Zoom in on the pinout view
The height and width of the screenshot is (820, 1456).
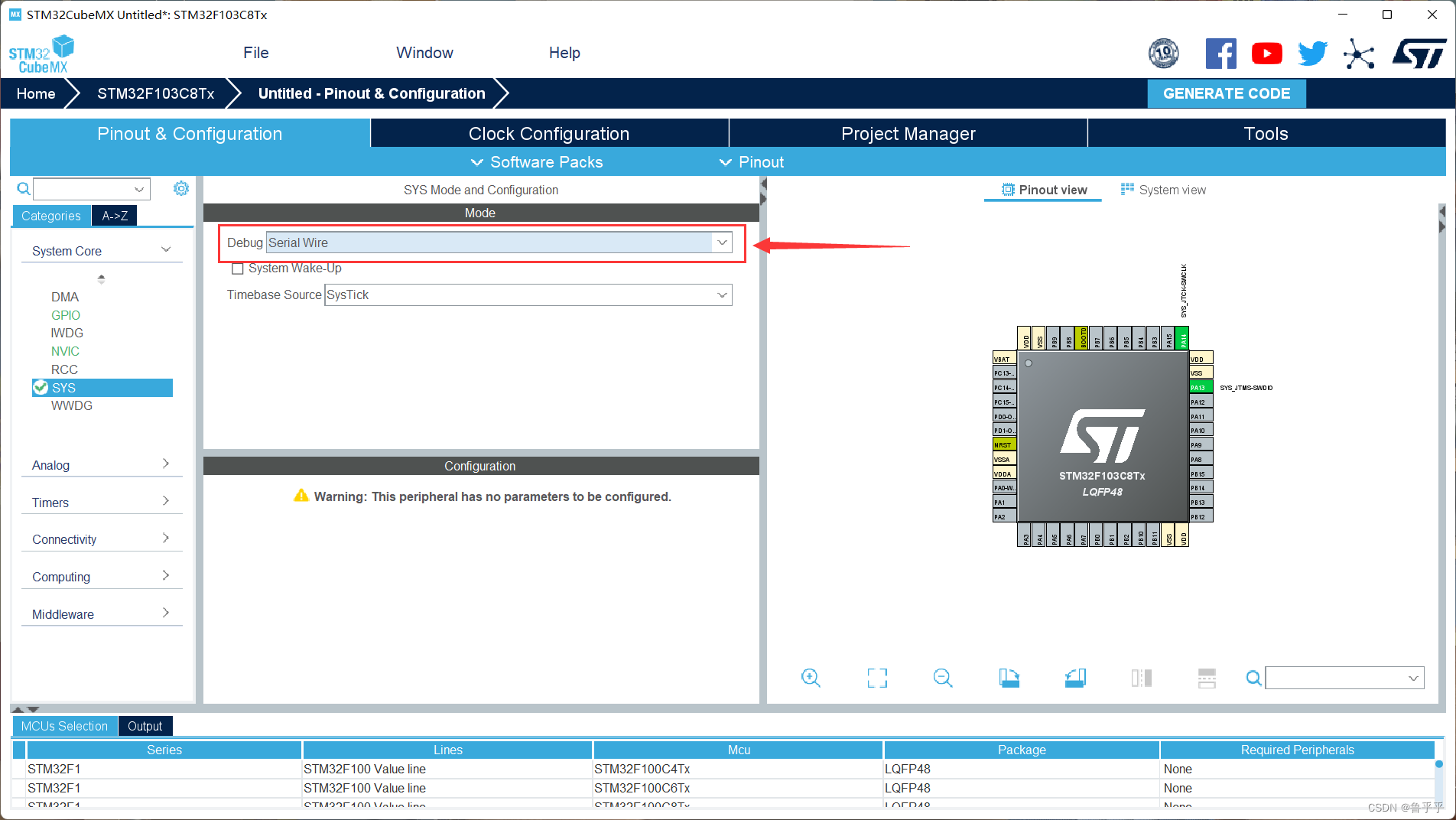[x=811, y=678]
